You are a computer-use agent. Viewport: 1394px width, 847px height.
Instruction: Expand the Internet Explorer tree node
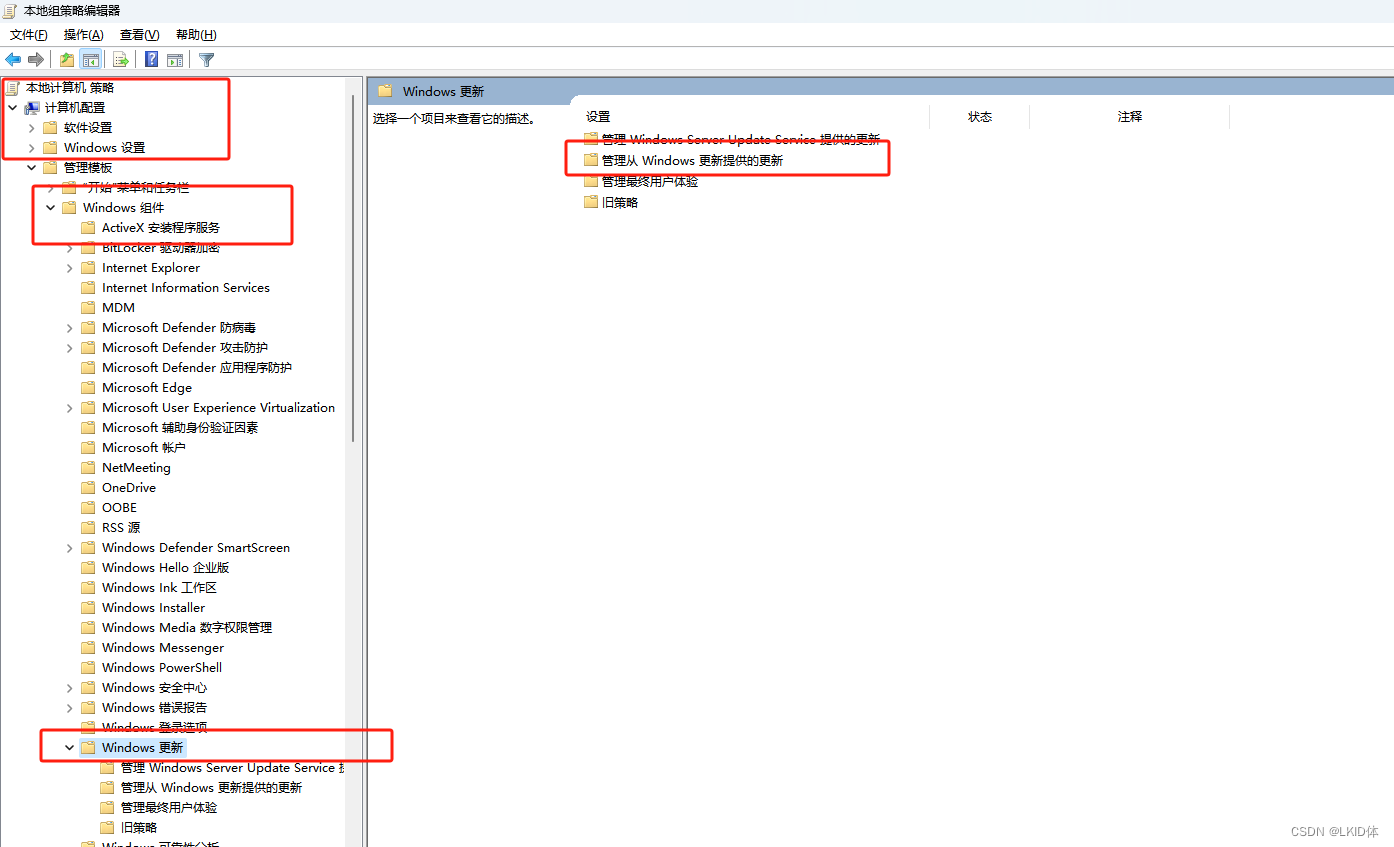point(69,268)
